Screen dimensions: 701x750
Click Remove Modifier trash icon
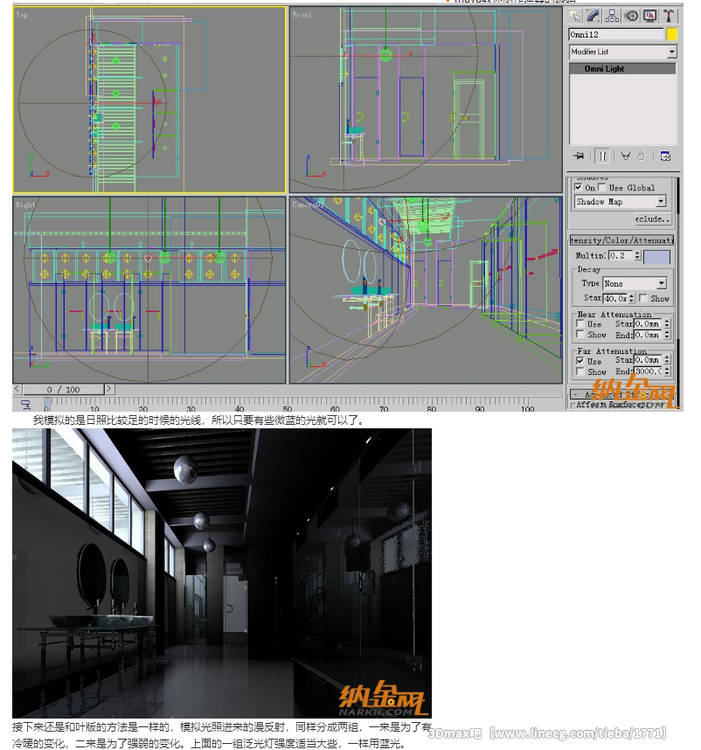(x=641, y=156)
